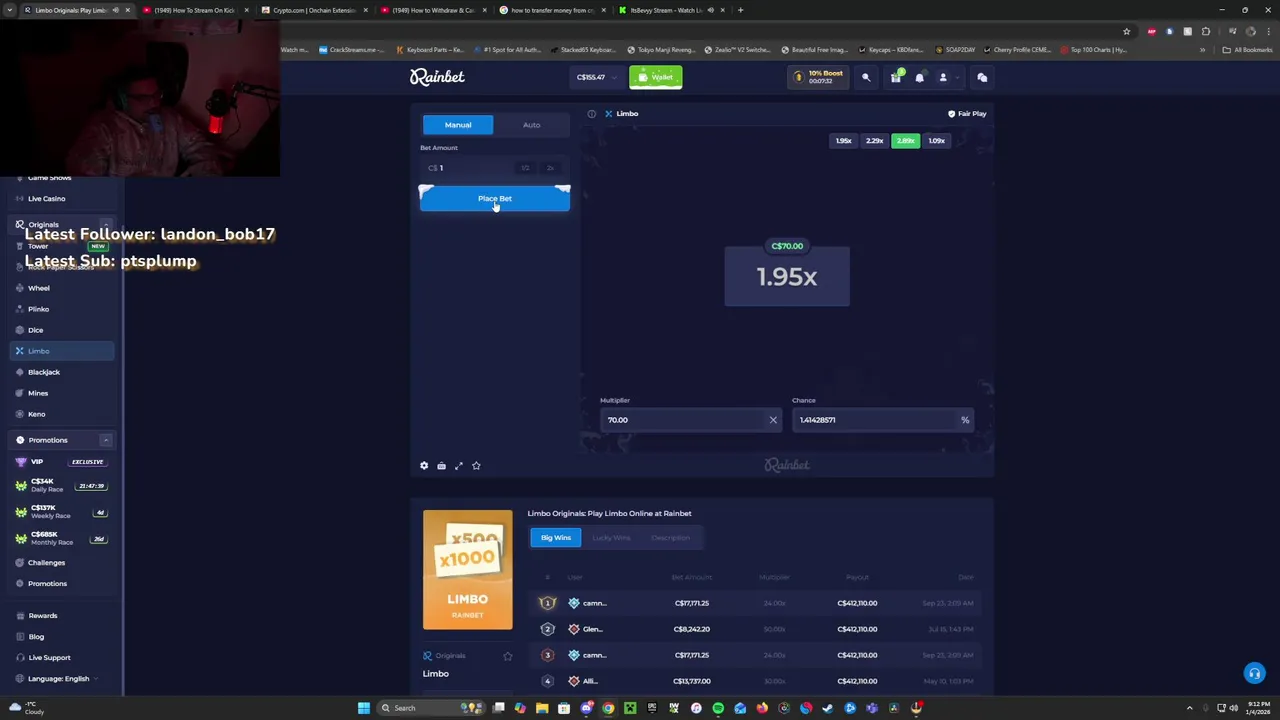Select the Description tab

(x=670, y=538)
